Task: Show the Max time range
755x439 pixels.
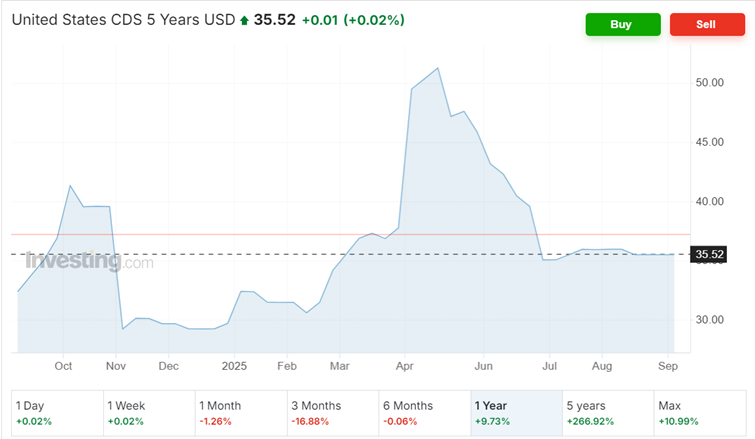Action: pyautogui.click(x=699, y=413)
